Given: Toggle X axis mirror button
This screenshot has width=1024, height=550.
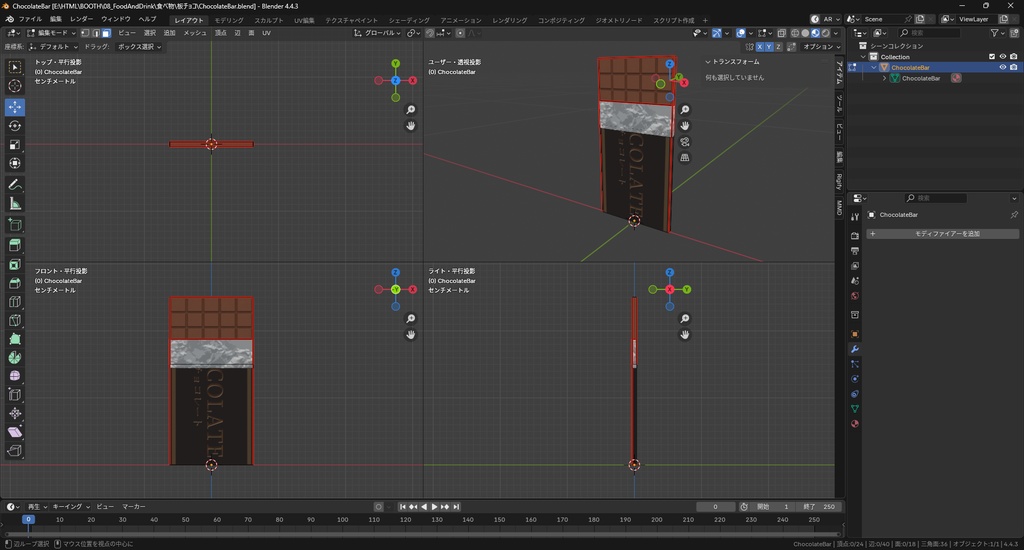Looking at the screenshot, I should point(762,46).
